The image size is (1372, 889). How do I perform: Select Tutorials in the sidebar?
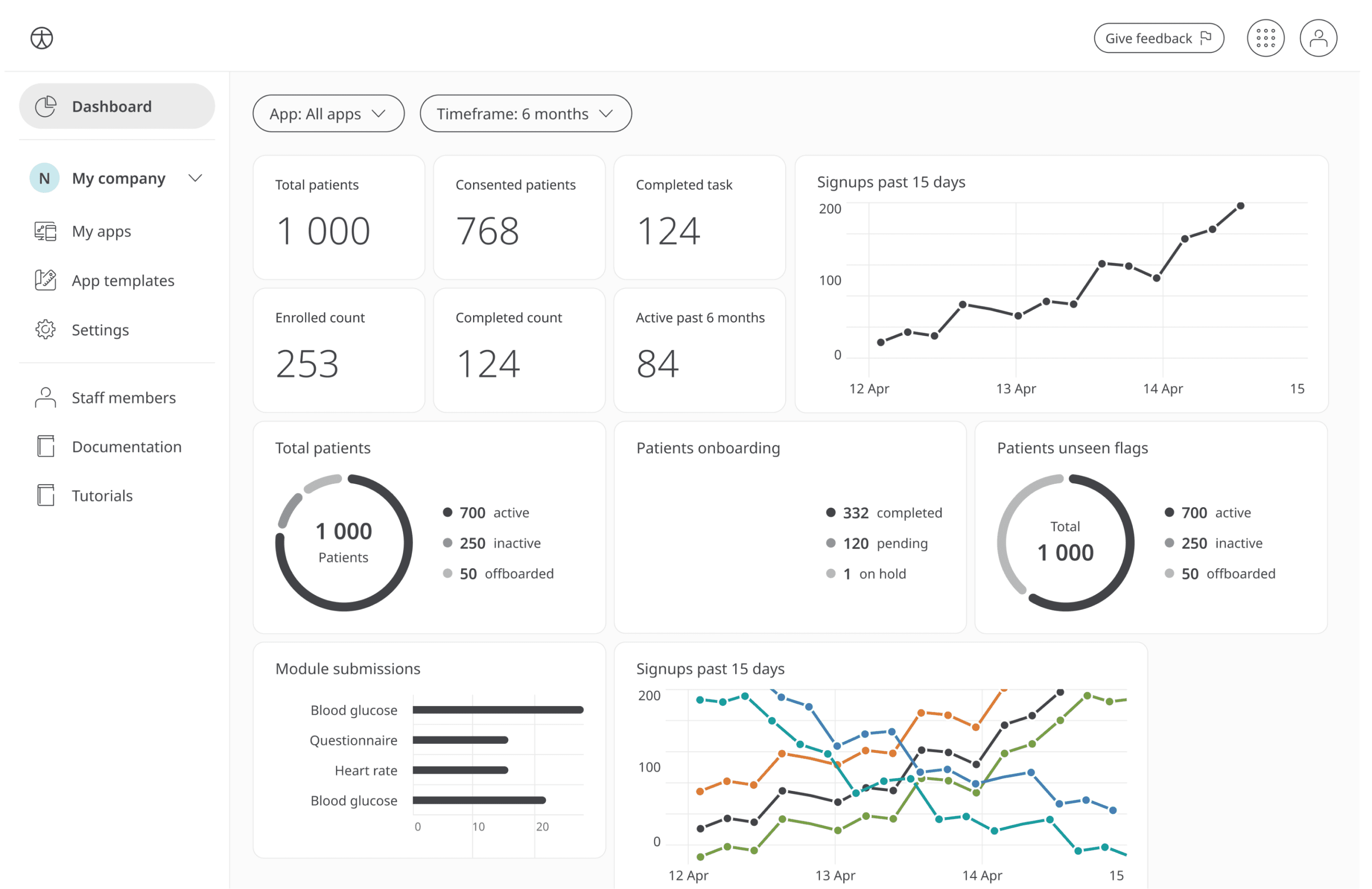point(102,496)
